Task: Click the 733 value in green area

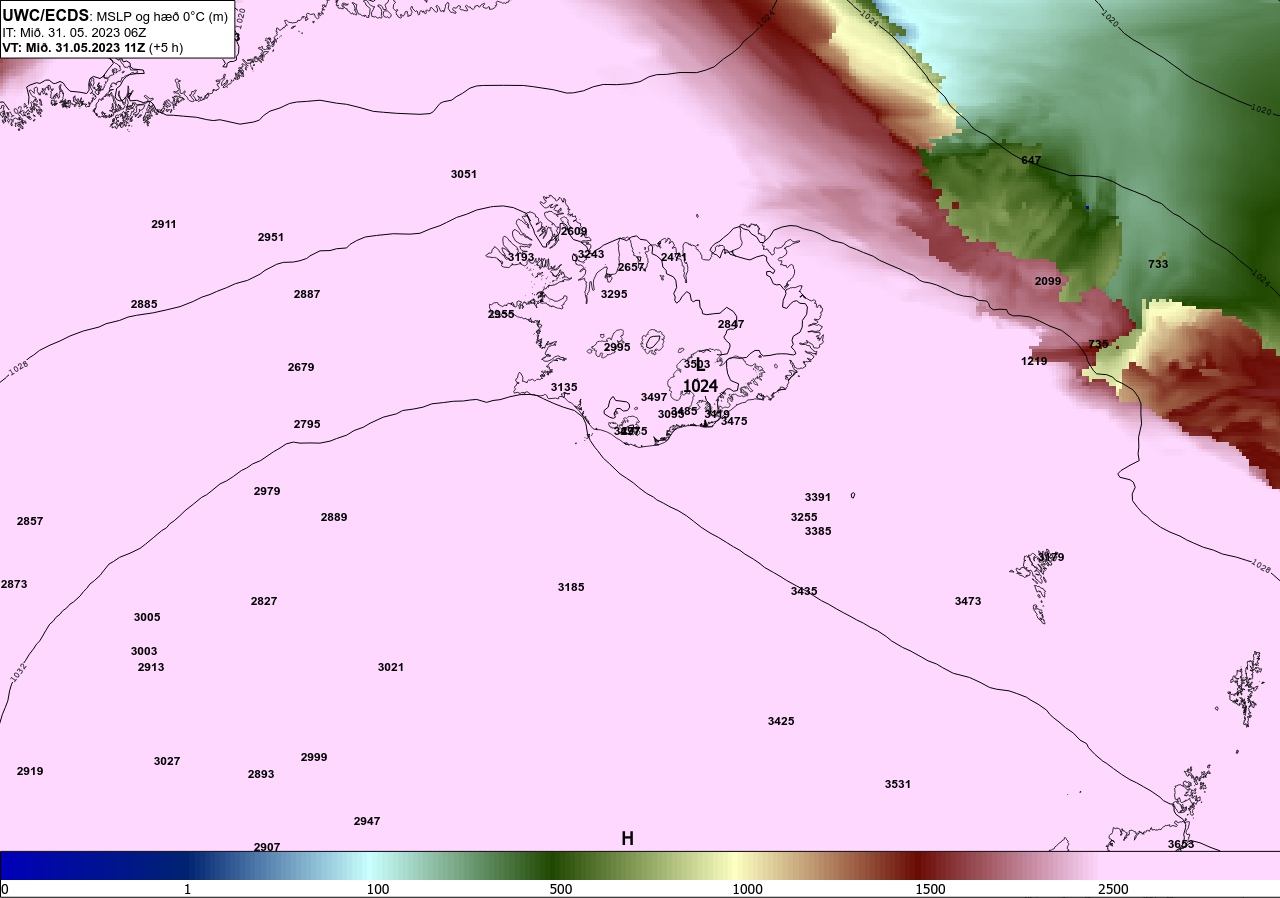Action: pos(1158,264)
